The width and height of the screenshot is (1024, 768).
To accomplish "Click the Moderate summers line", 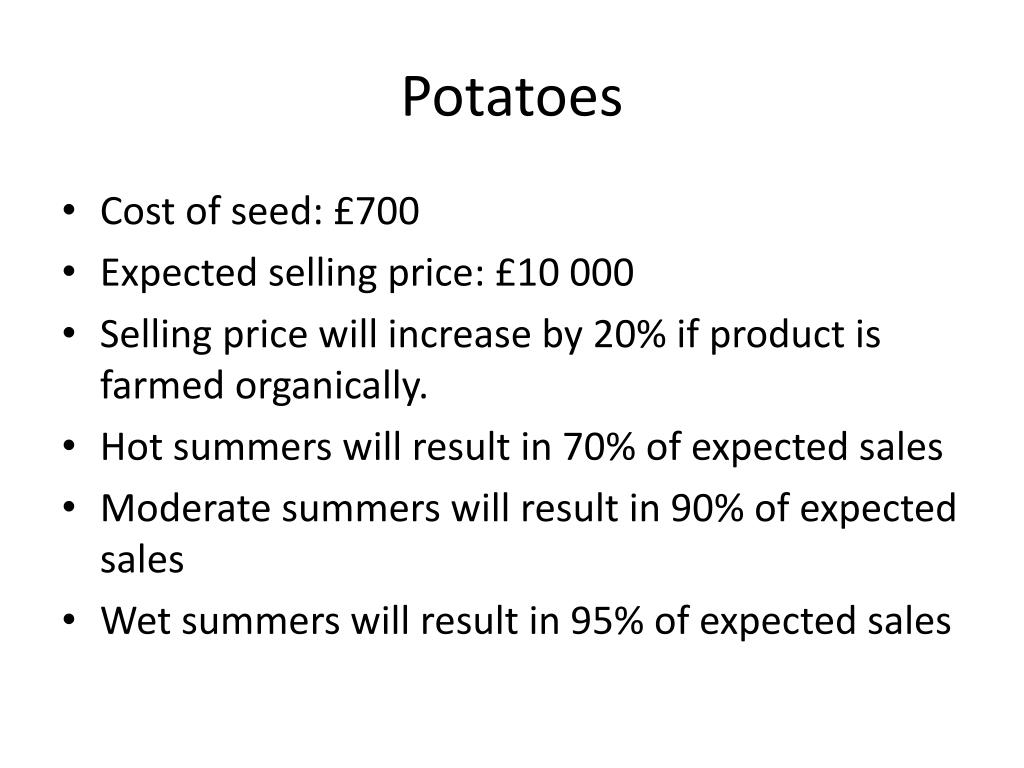I will tap(528, 533).
